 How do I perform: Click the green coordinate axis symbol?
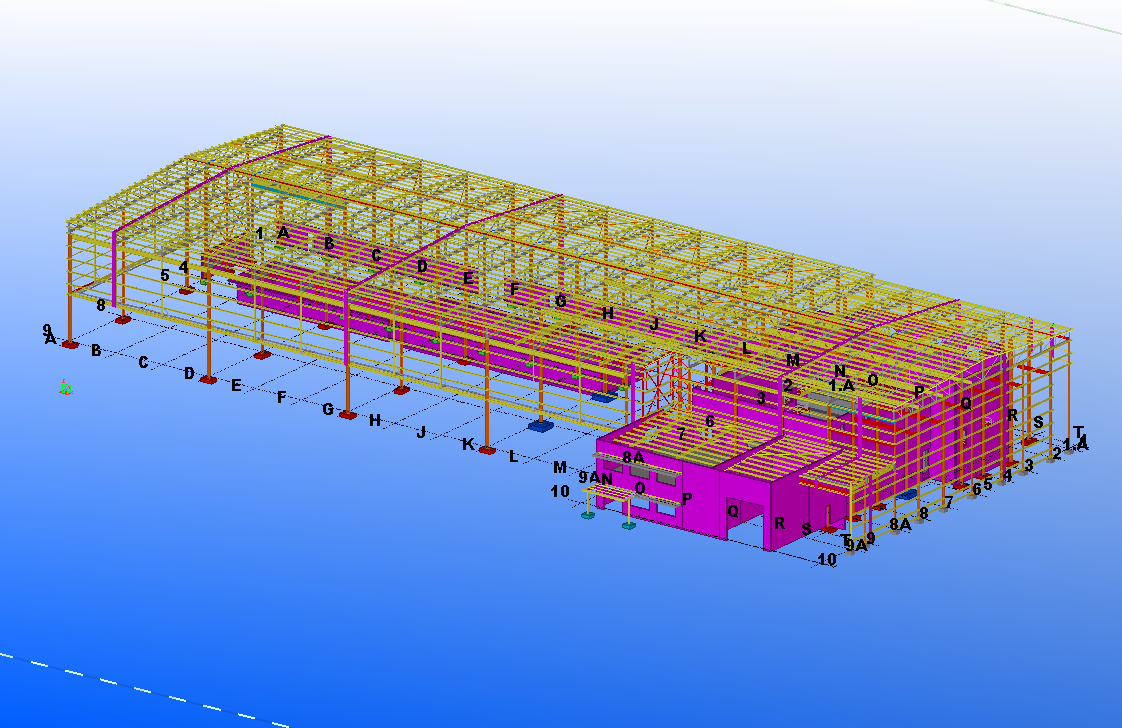pyautogui.click(x=65, y=387)
